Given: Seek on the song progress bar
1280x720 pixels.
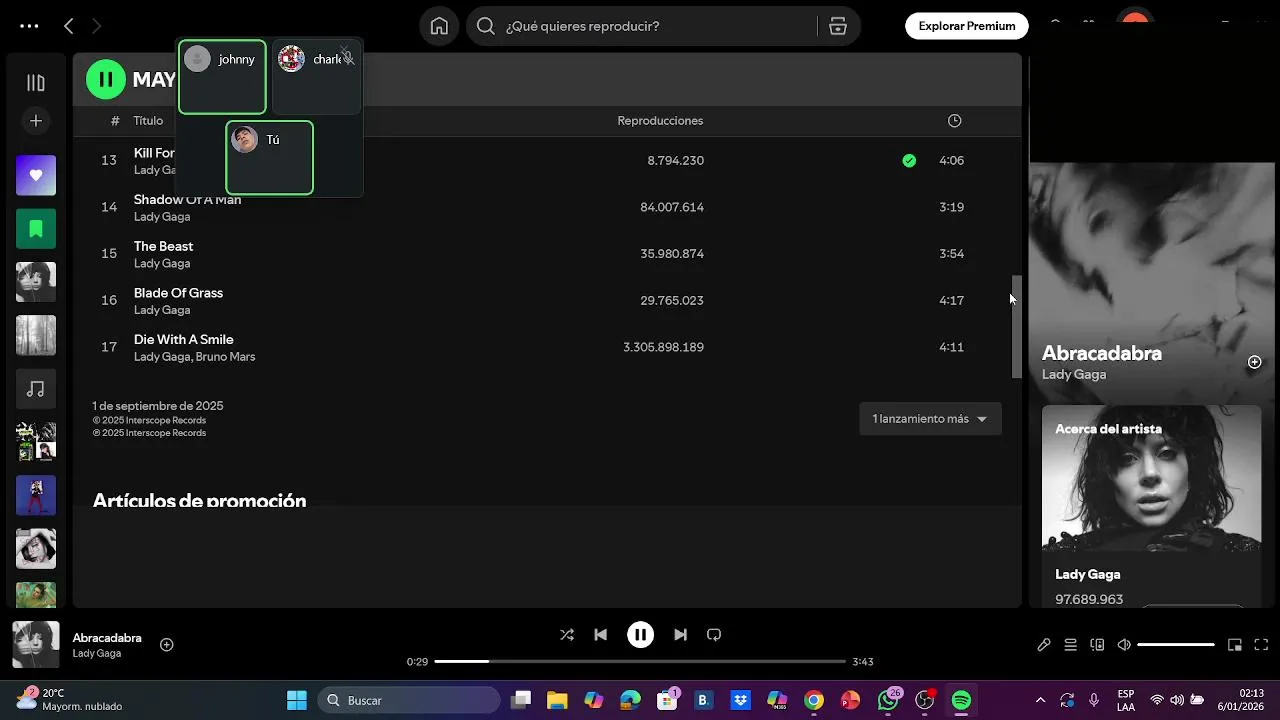Looking at the screenshot, I should [x=640, y=661].
